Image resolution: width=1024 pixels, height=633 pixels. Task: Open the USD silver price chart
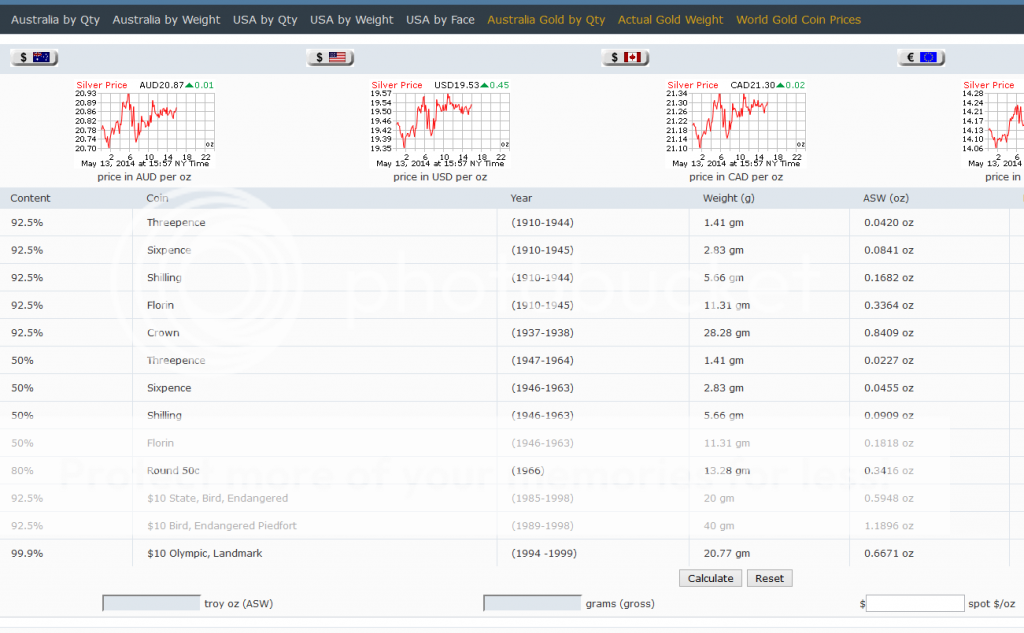click(441, 125)
